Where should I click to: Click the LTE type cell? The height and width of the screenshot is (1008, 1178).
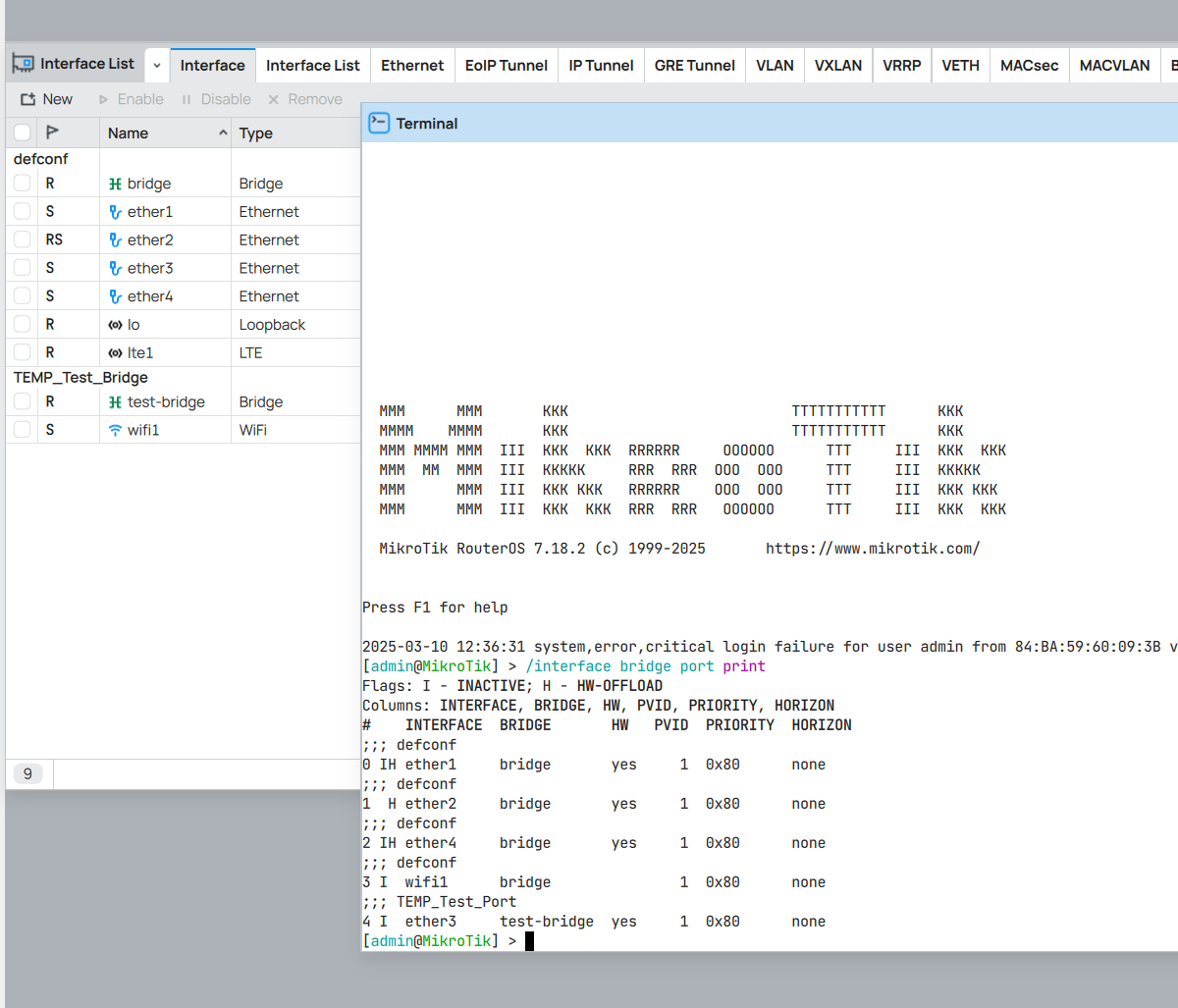(x=295, y=352)
